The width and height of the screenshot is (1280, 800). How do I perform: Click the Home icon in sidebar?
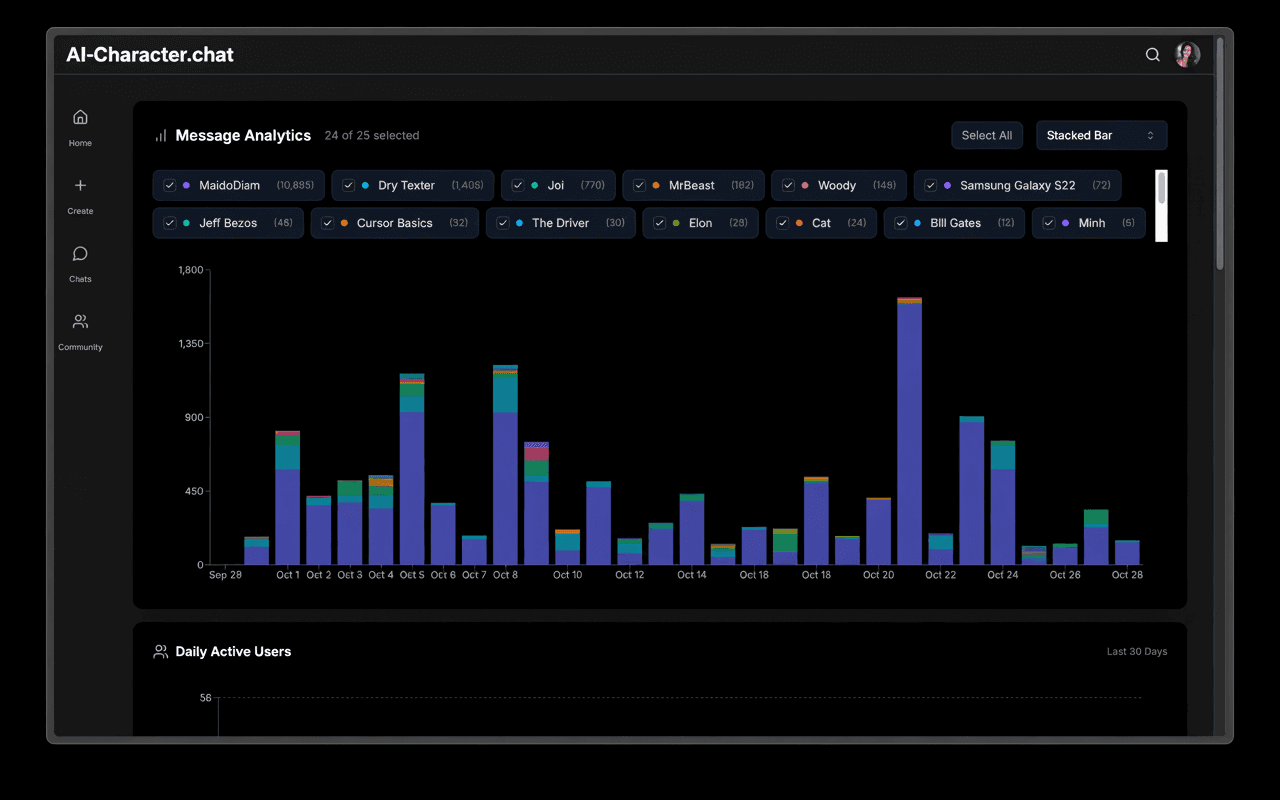pyautogui.click(x=80, y=117)
